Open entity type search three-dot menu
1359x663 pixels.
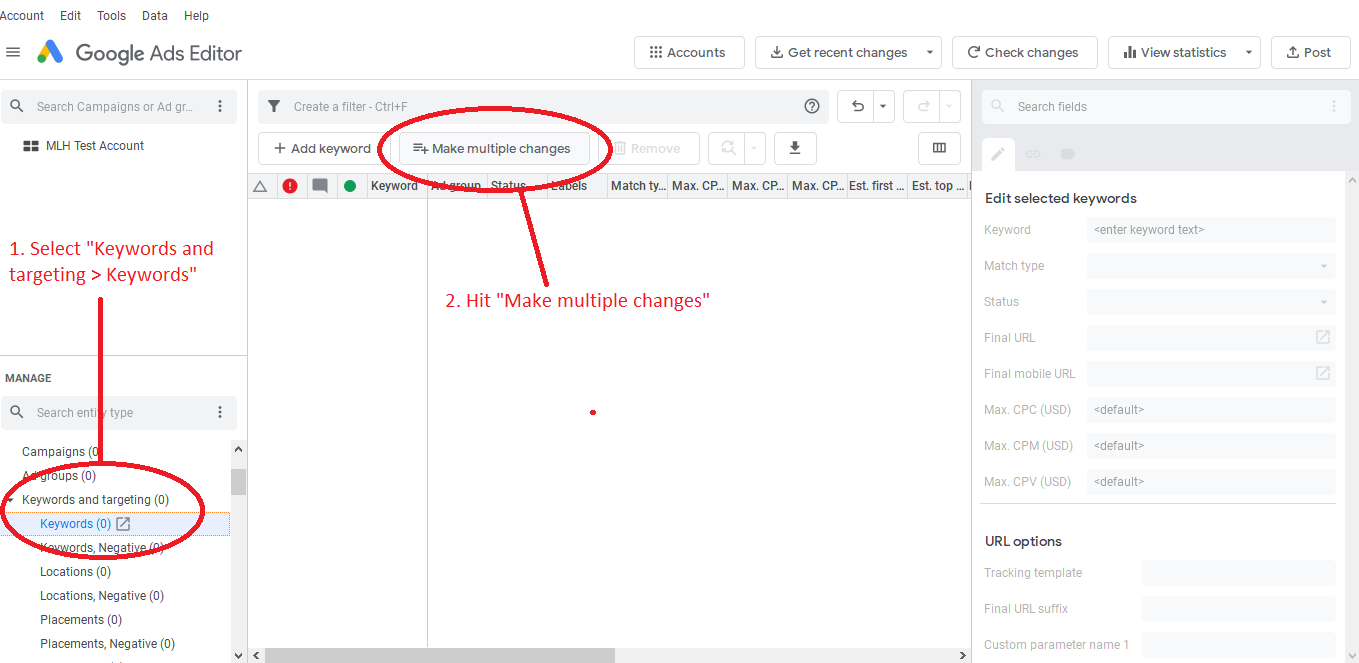(x=220, y=412)
